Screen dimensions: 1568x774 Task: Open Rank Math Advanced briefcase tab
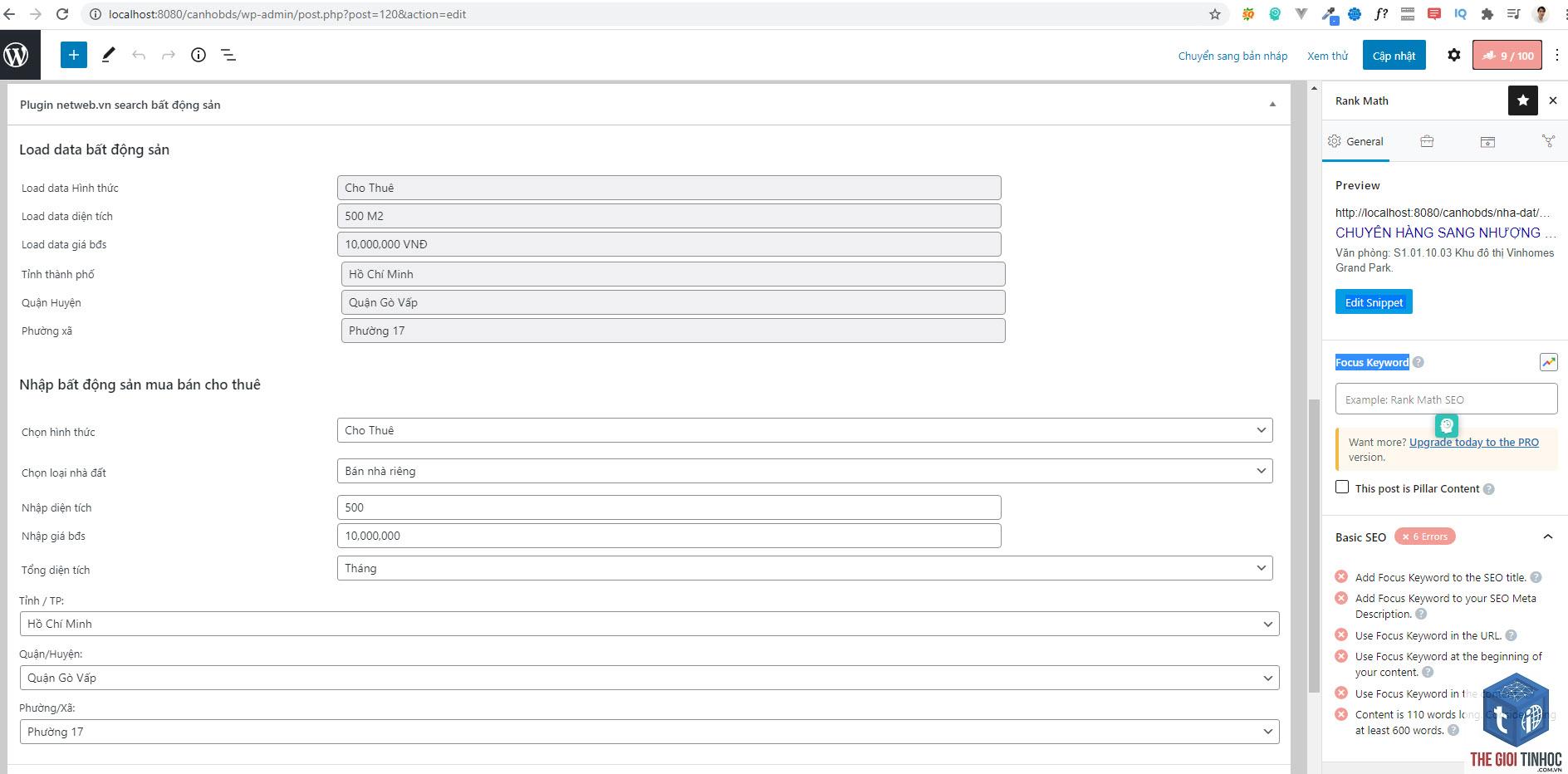click(1427, 141)
